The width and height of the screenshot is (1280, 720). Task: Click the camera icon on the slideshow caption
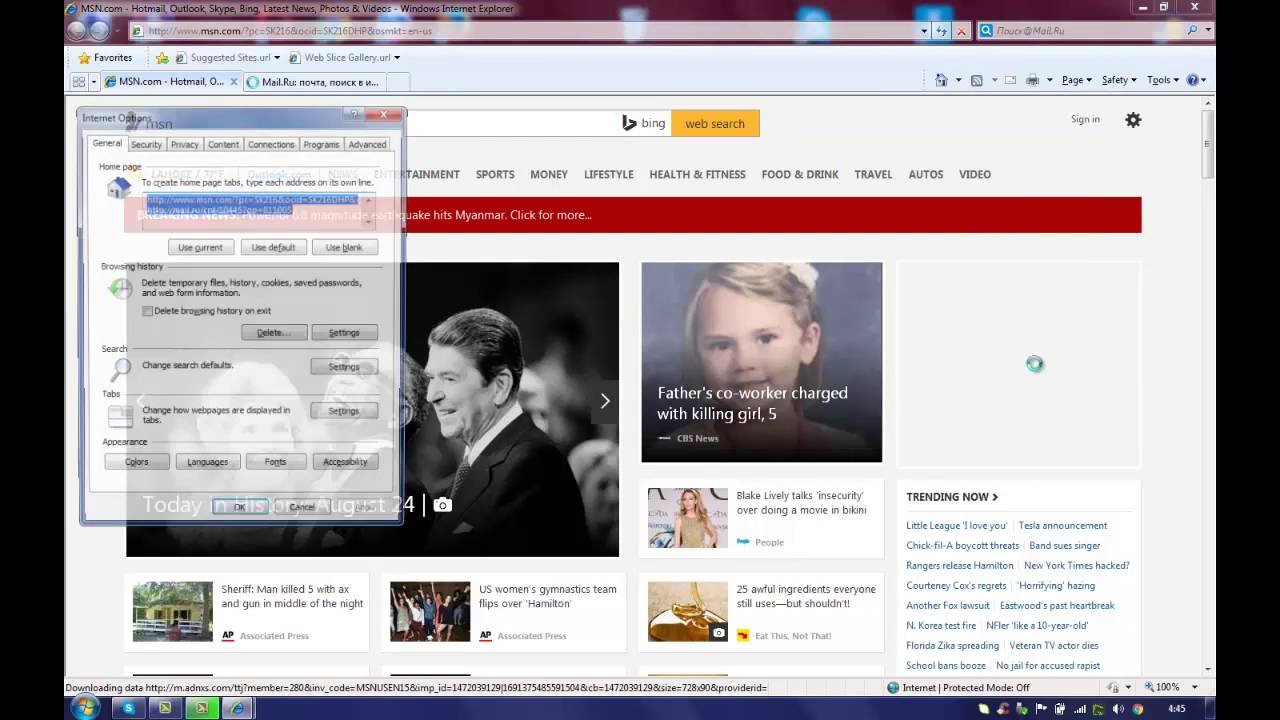click(442, 505)
